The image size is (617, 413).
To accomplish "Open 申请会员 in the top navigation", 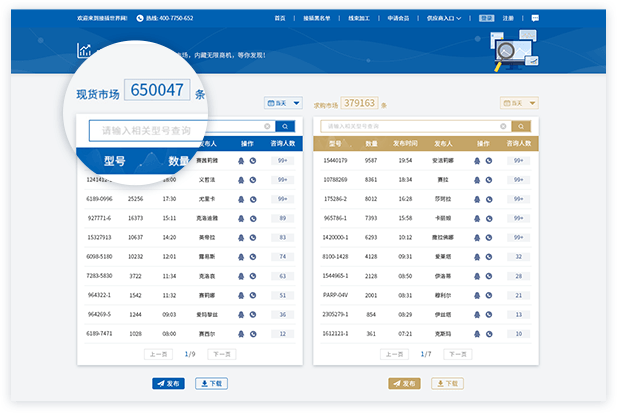I will (398, 18).
